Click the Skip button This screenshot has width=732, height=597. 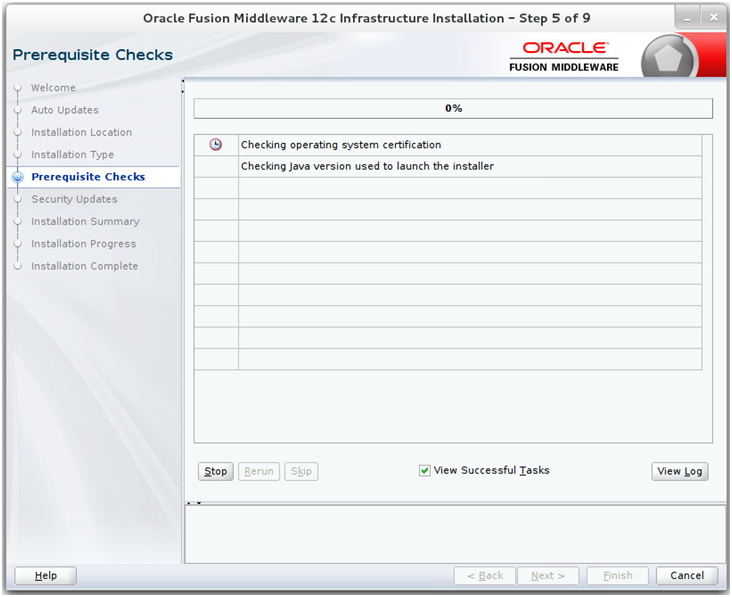pyautogui.click(x=301, y=471)
